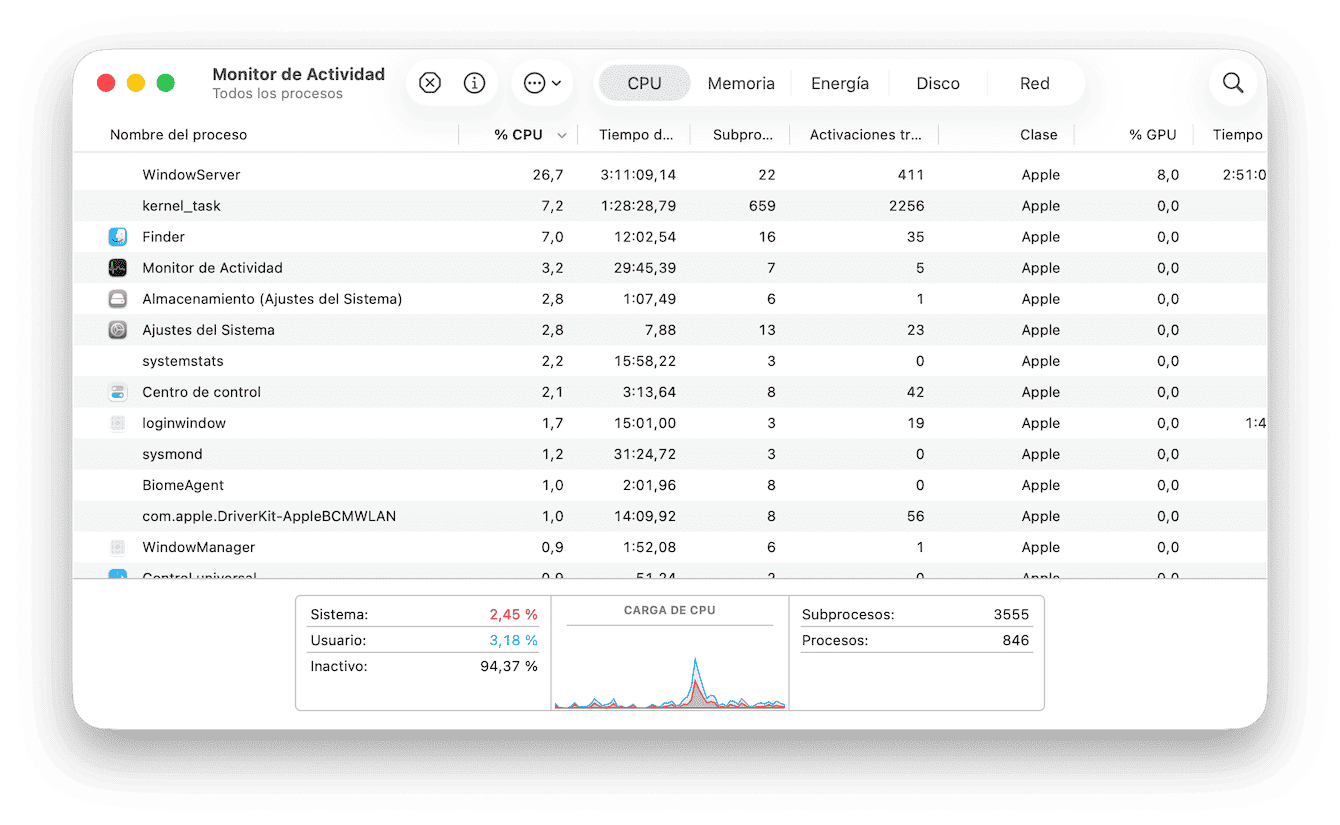Click Finder's CPU time 12:02,54
Image resolution: width=1340 pixels, height=825 pixels.
click(644, 237)
